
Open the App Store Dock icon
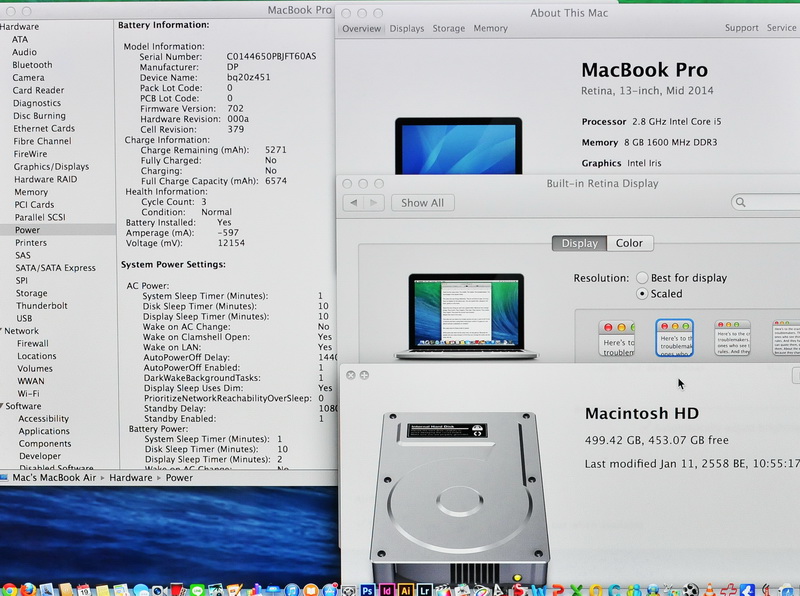(x=330, y=590)
